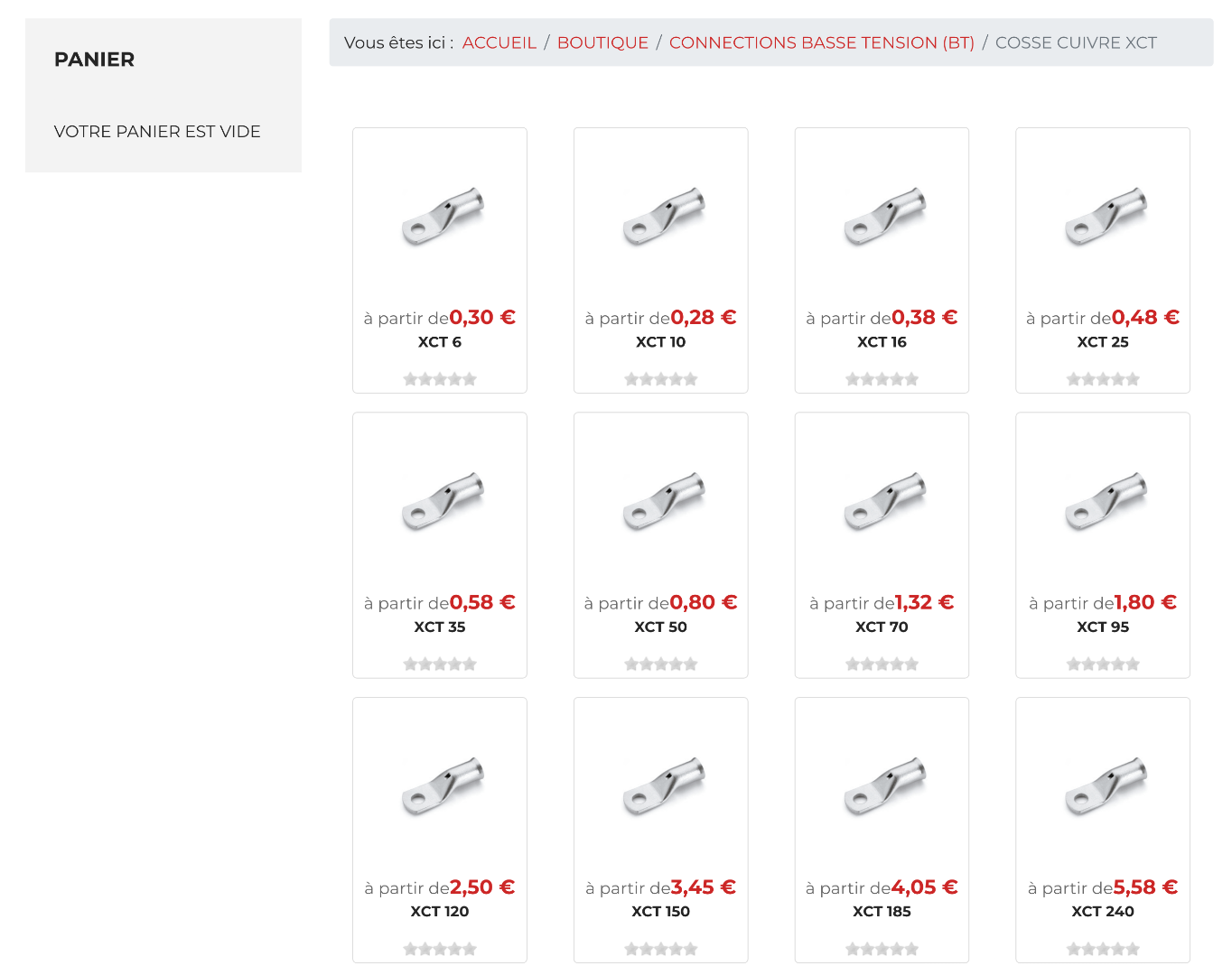Screen dimensions: 1232x975
Task: Open the XCT 150 product title
Action: point(660,912)
